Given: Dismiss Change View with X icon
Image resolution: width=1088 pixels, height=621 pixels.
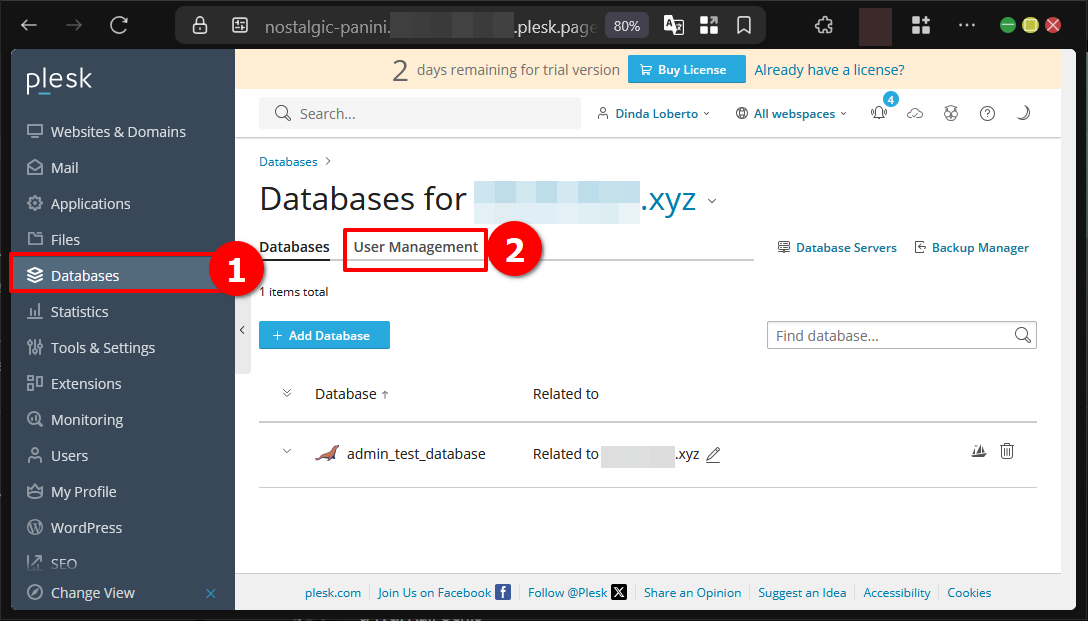Looking at the screenshot, I should click(211, 593).
